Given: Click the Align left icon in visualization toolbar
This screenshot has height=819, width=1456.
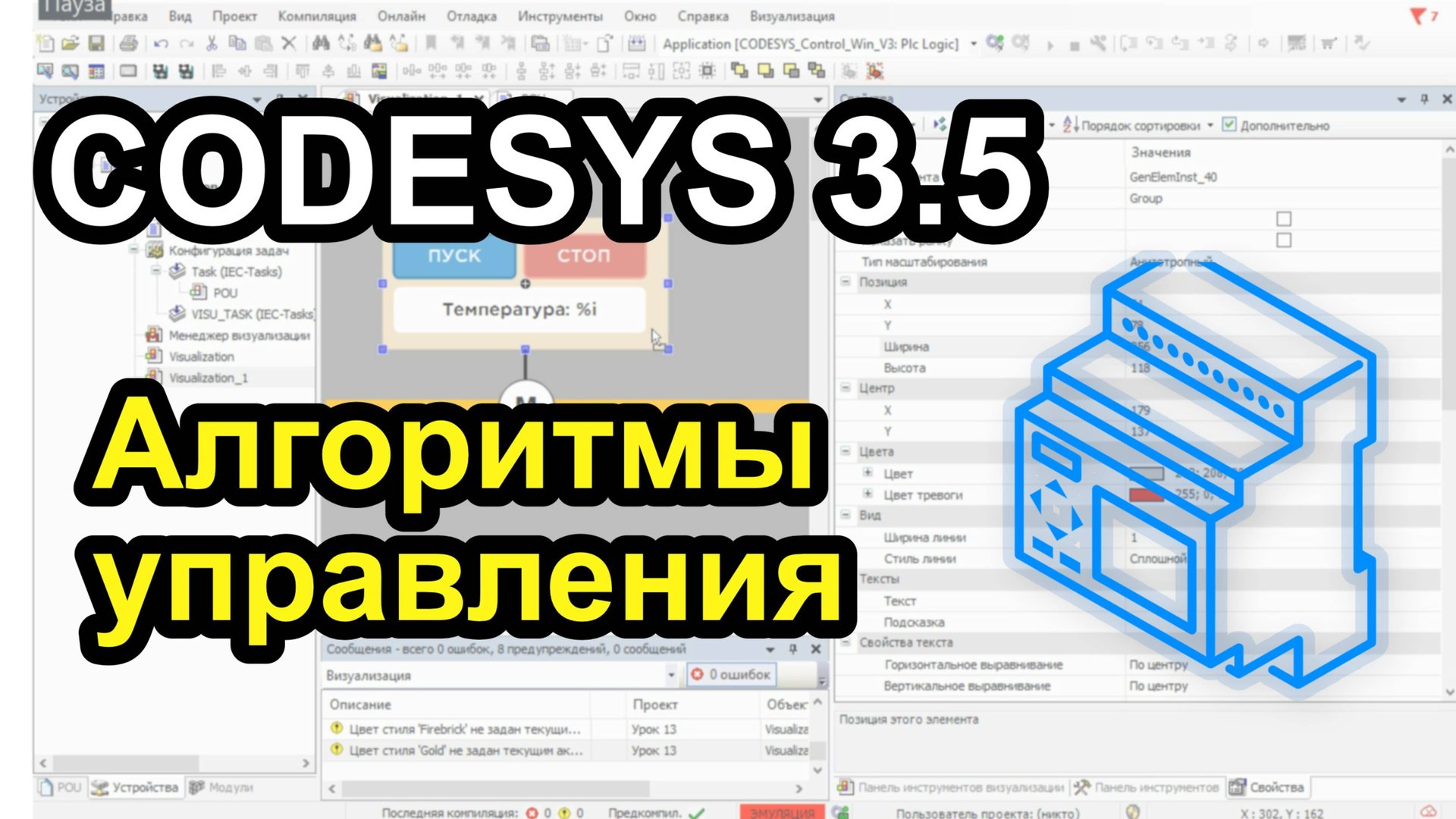Looking at the screenshot, I should [219, 72].
